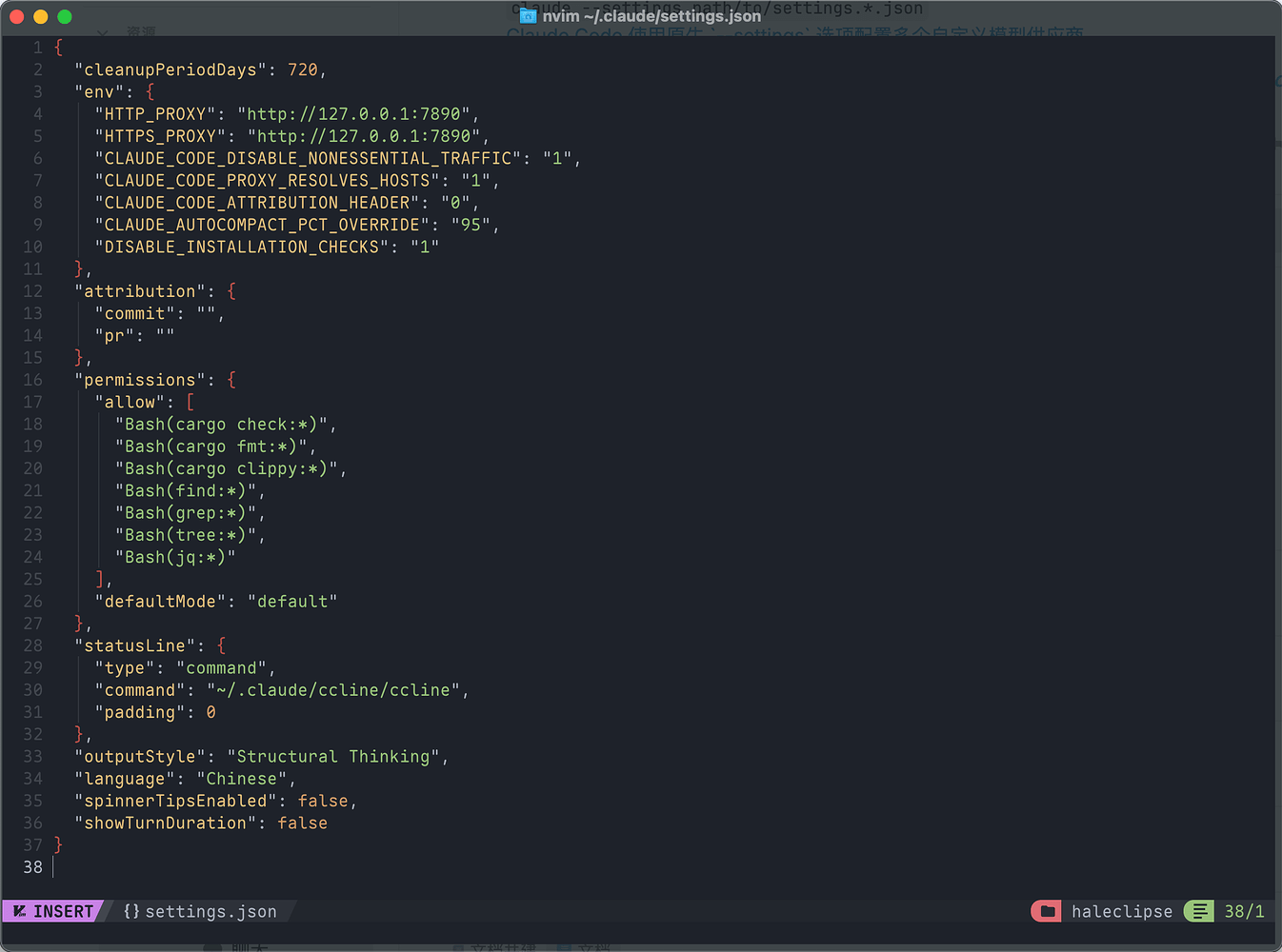Image resolution: width=1282 pixels, height=952 pixels.
Task: Click the "spinnerTipsEnabled" key
Action: [x=175, y=801]
